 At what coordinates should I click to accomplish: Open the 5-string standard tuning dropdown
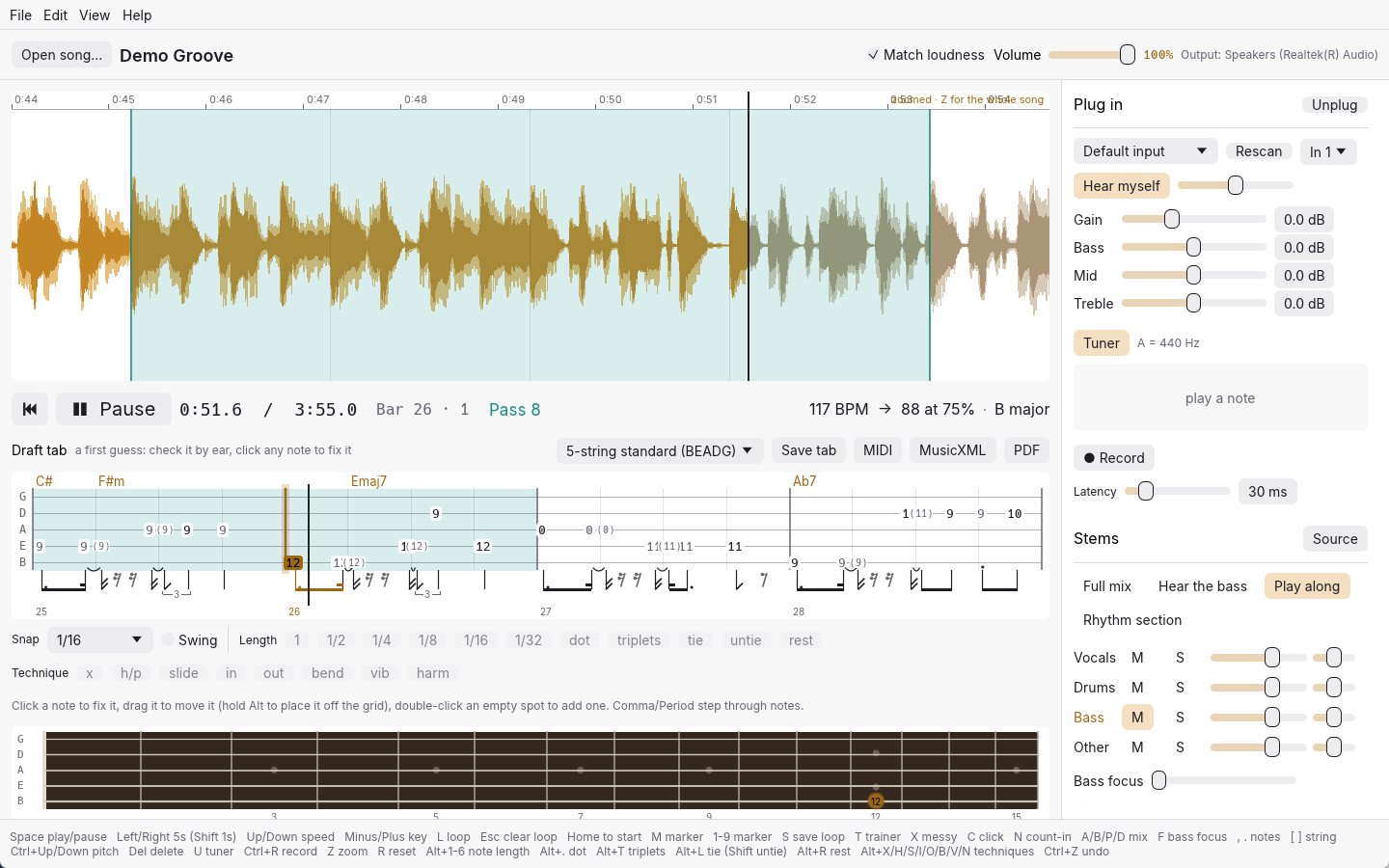[x=660, y=450]
